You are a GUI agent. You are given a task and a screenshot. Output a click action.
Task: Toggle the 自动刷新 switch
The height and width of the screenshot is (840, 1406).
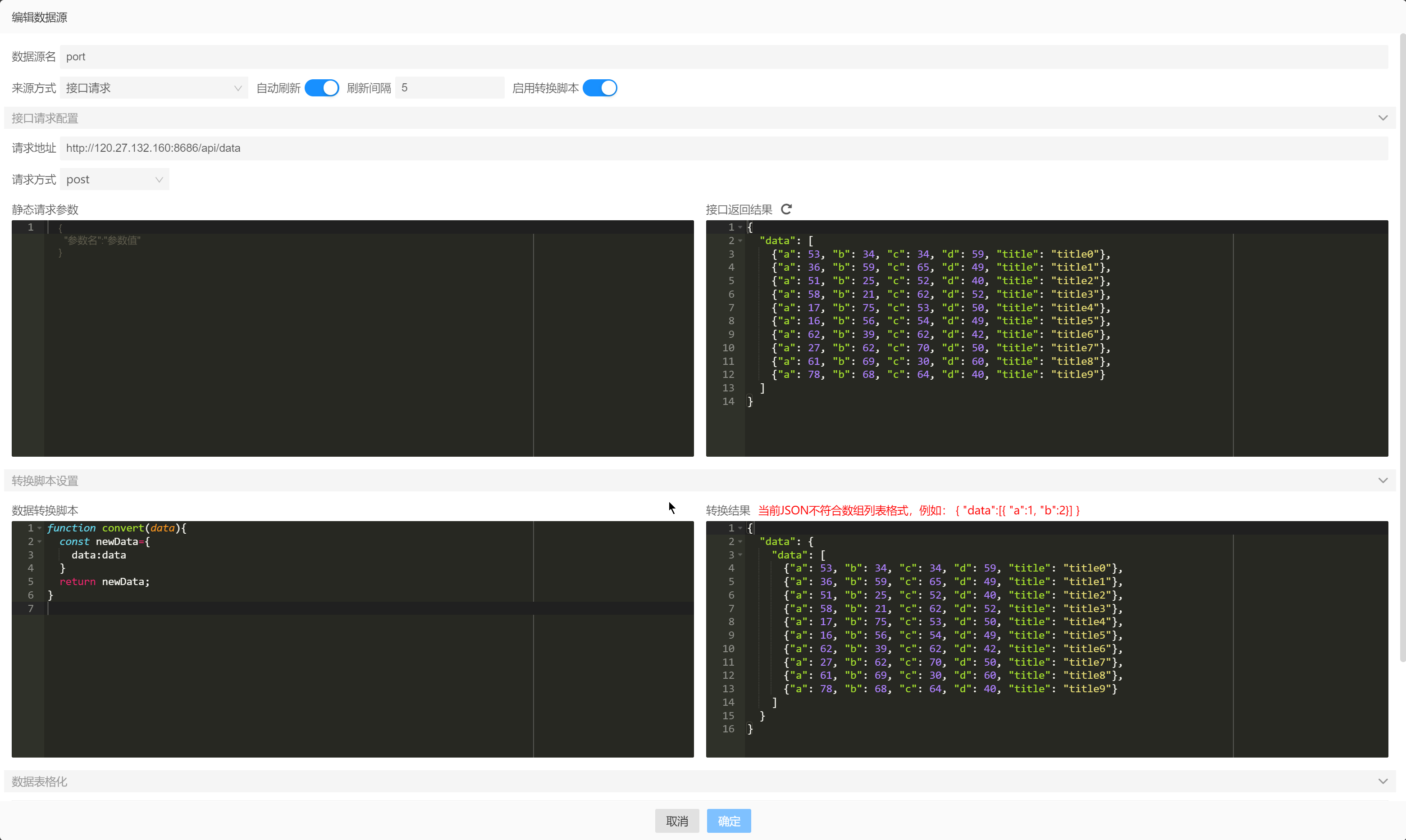coord(322,88)
